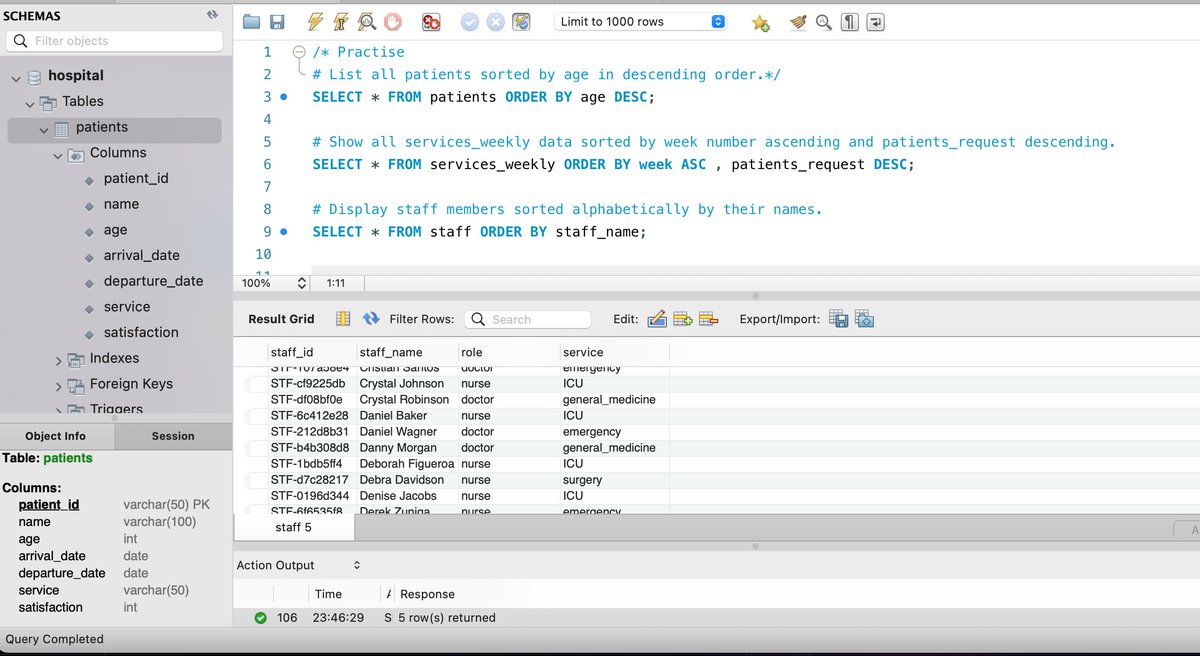The height and width of the screenshot is (656, 1200).
Task: Select the staff 5 result grid tab
Action: pyautogui.click(x=296, y=527)
